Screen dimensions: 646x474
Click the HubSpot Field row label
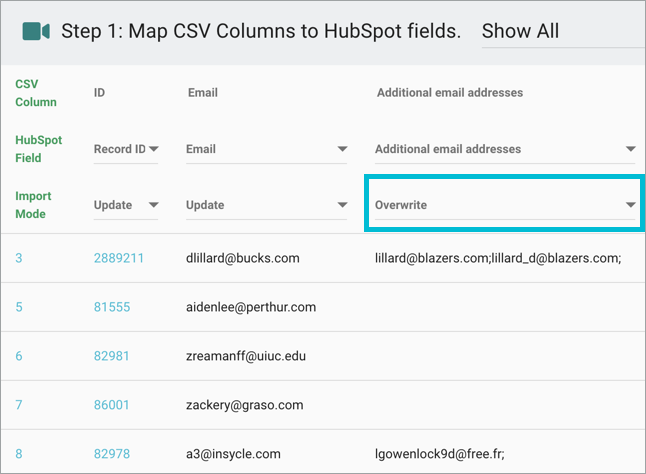[38, 149]
